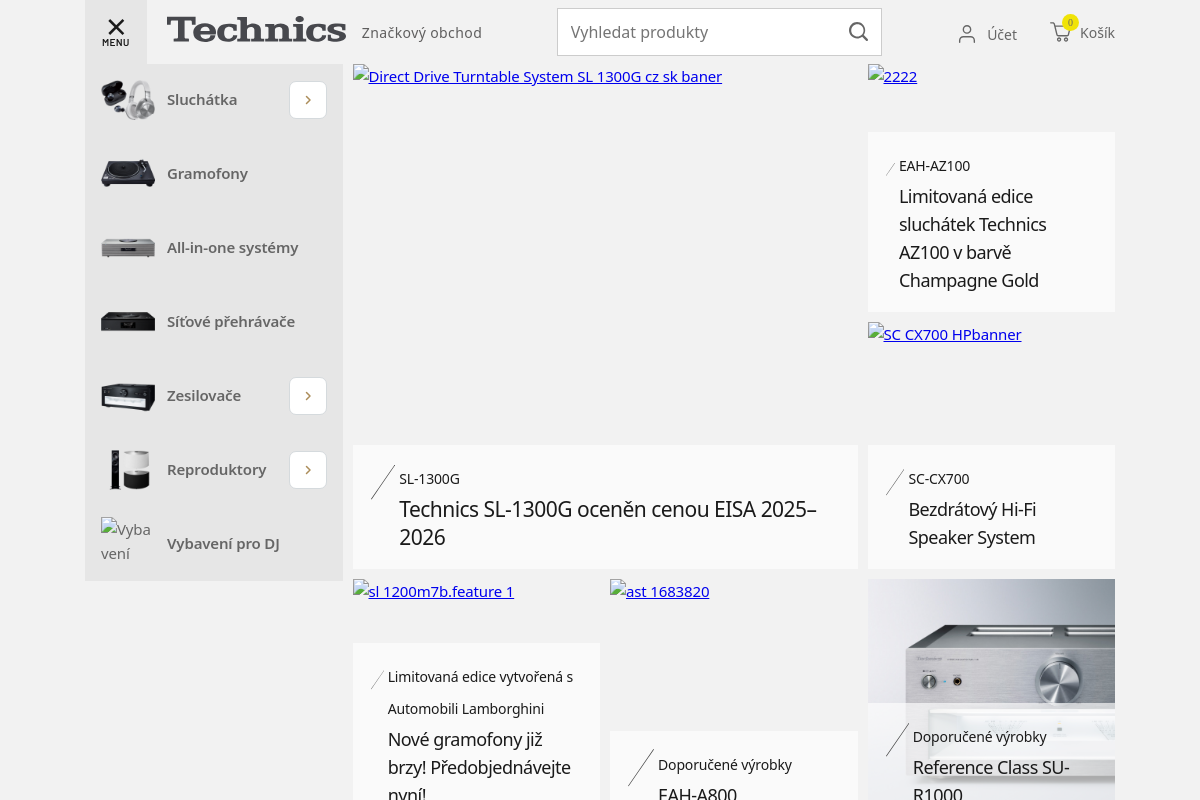This screenshot has width=1200, height=800.
Task: Click the SL-1300G label text
Action: [x=429, y=479]
